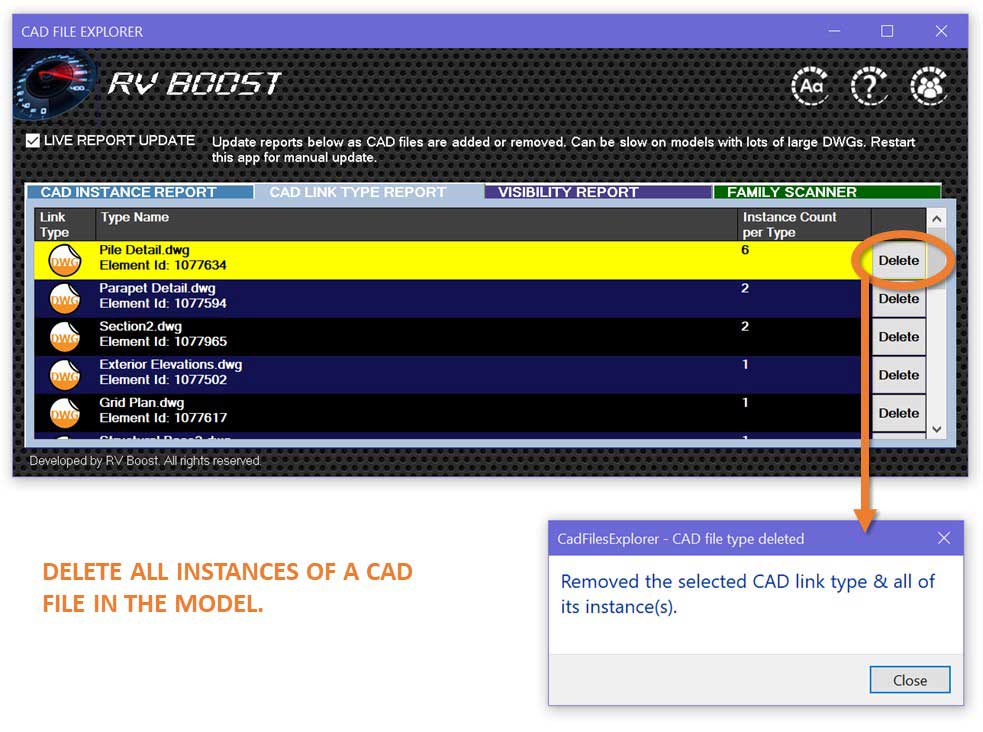This screenshot has width=983, height=732.
Task: Click the scrollbar down arrow in the report list
Action: pyautogui.click(x=937, y=429)
